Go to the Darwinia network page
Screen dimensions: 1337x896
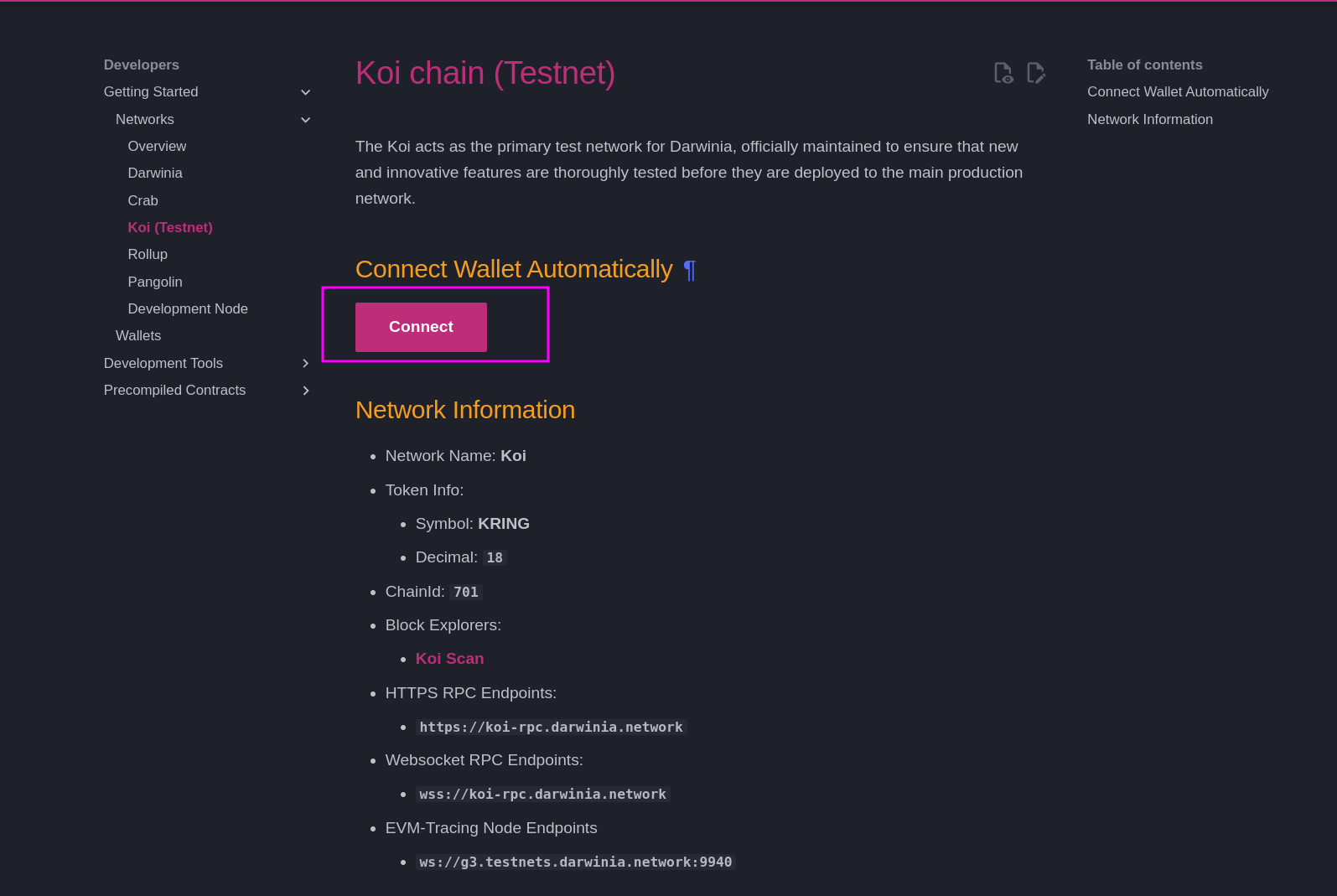tap(155, 173)
